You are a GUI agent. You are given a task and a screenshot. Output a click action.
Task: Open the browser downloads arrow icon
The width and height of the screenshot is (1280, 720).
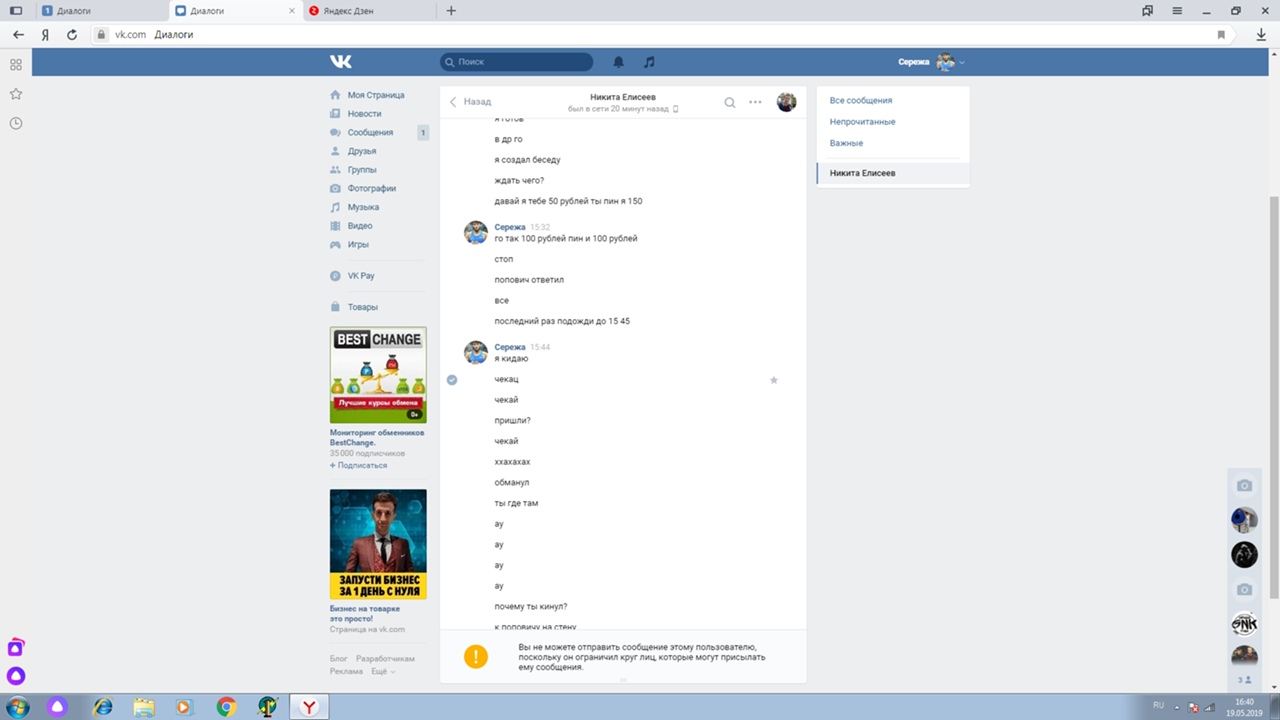pyautogui.click(x=1261, y=34)
